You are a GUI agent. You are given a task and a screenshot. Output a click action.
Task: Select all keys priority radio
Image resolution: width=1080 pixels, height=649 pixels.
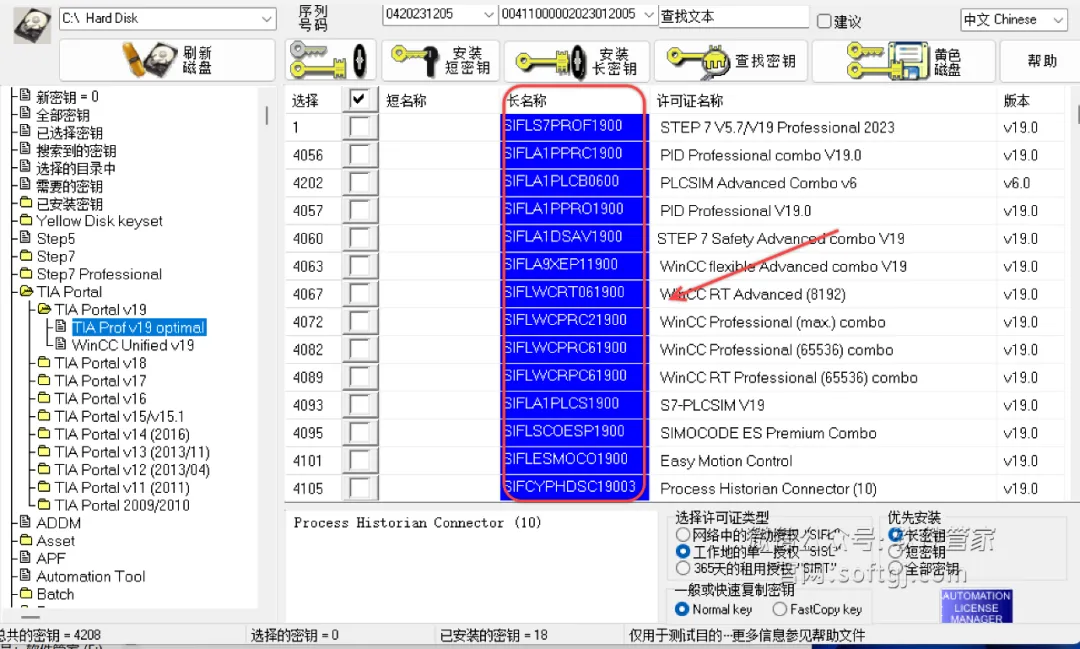895,568
